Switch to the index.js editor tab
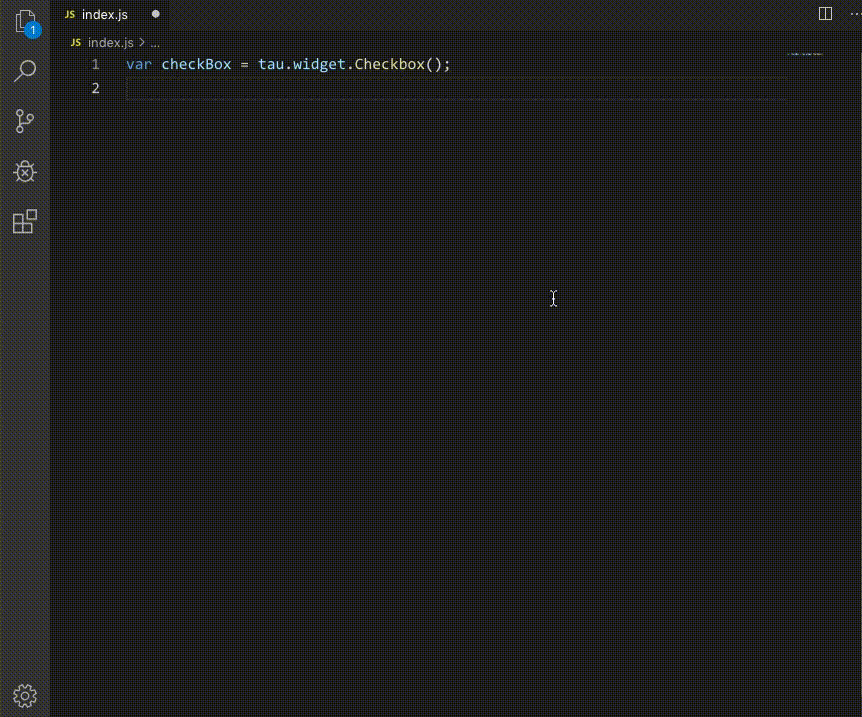Screen dimensions: 862x717 click(104, 14)
